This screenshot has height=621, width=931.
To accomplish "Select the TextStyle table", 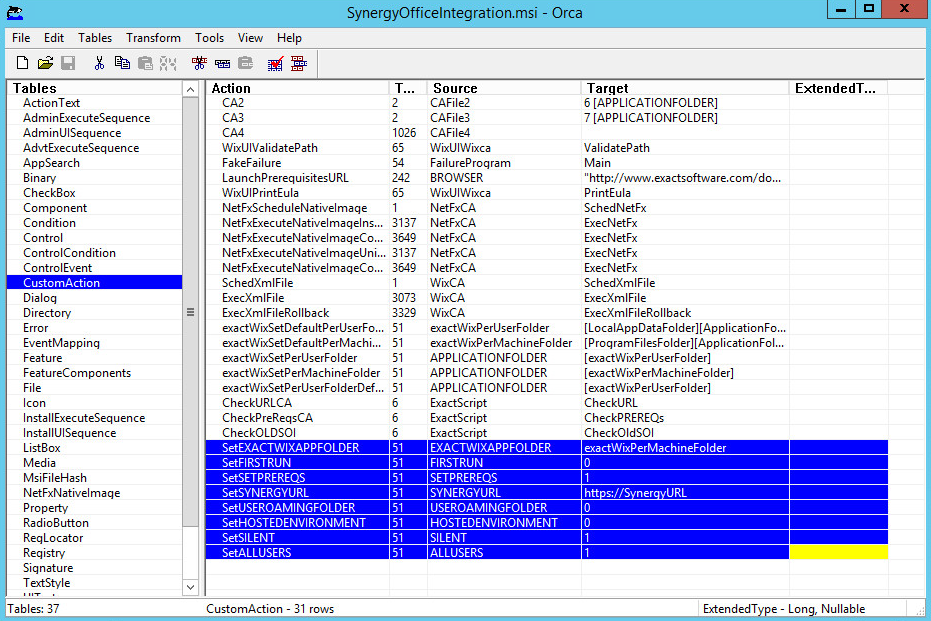I will click(46, 583).
